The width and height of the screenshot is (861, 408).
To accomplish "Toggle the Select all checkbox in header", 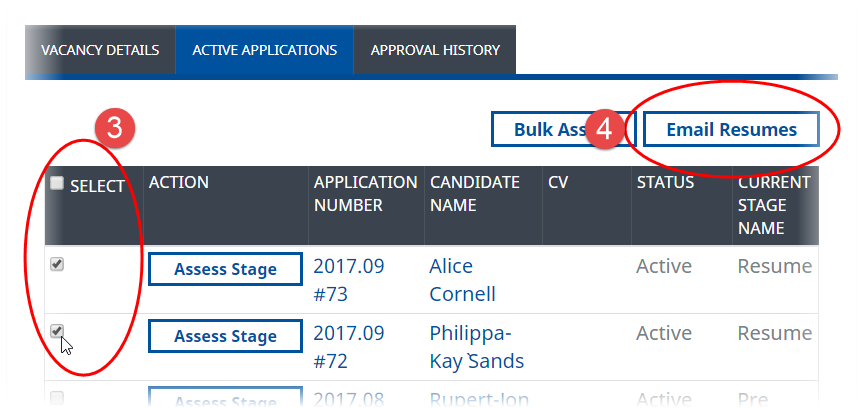I will [57, 183].
